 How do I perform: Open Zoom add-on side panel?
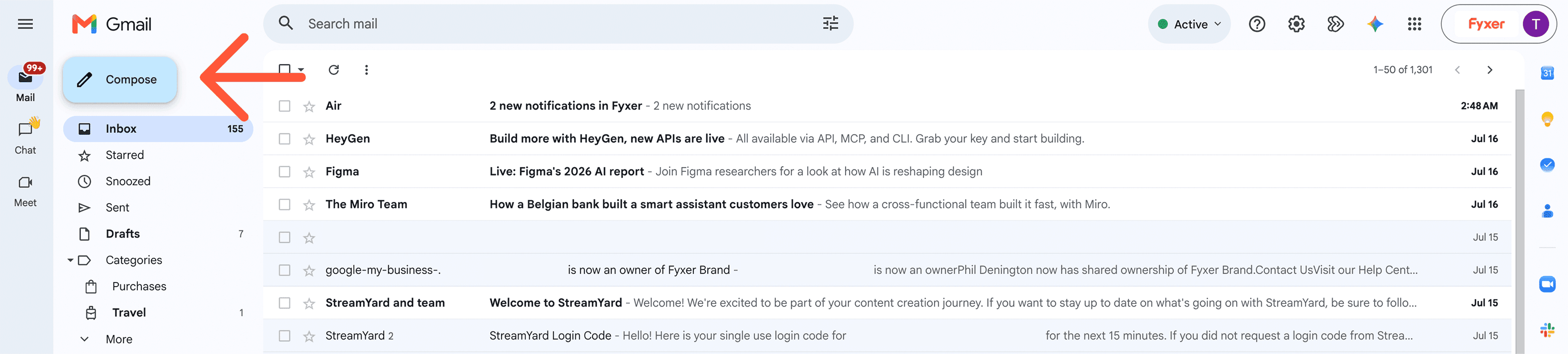[x=1548, y=284]
